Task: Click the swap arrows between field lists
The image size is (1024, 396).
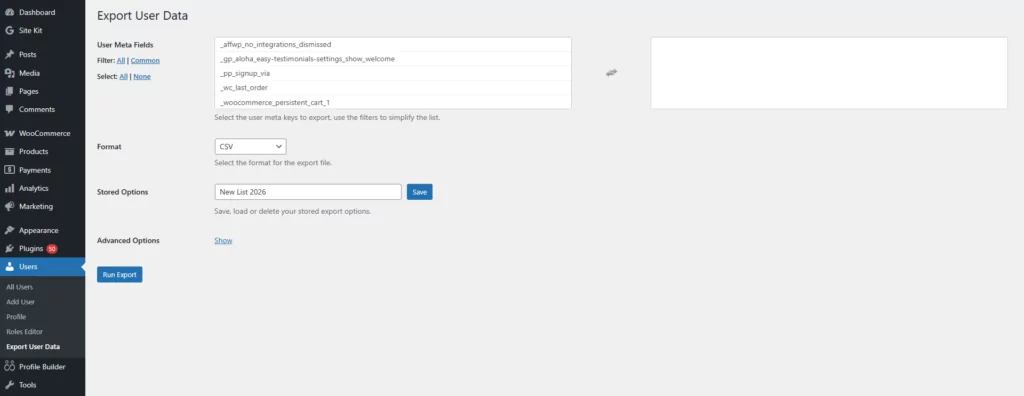Action: point(611,73)
